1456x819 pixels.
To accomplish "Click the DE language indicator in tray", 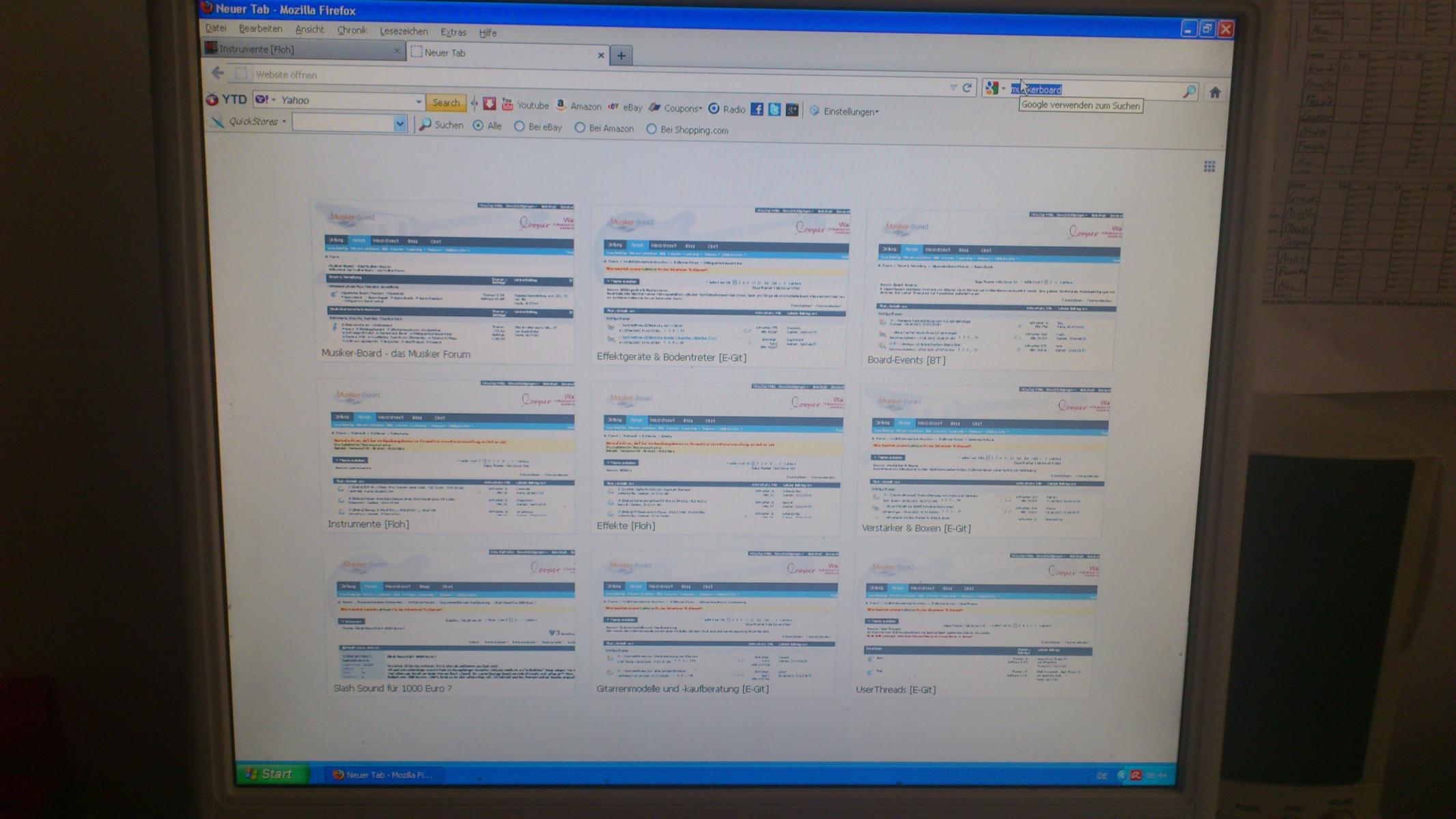I will pos(1102,775).
